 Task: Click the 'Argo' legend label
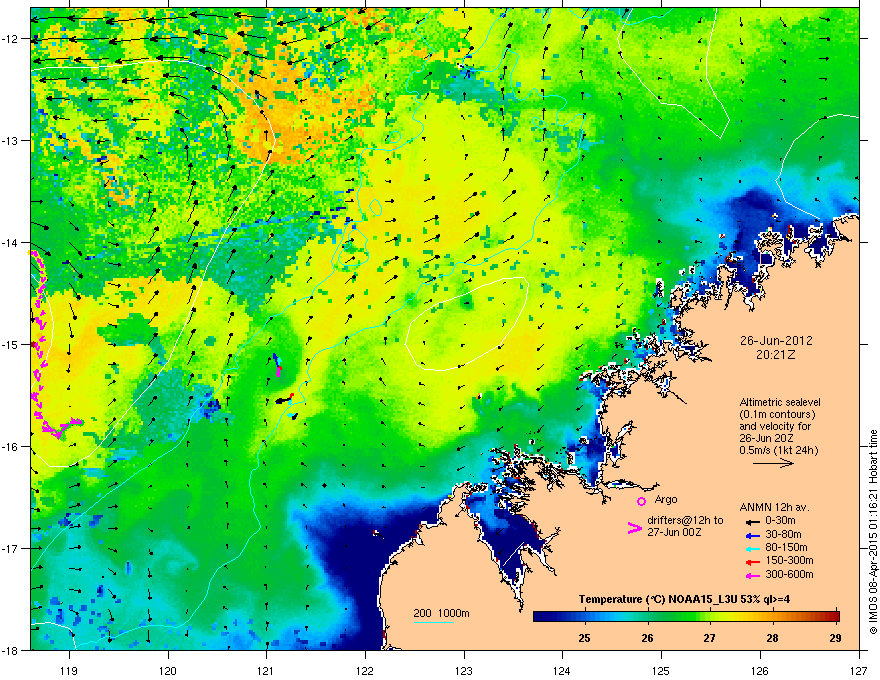[666, 499]
